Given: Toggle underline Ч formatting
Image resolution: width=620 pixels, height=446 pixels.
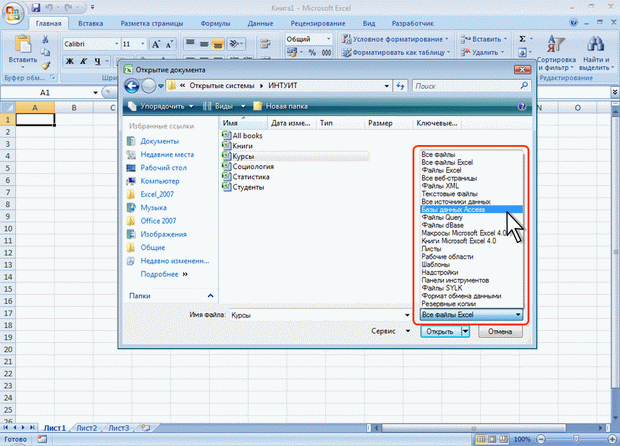Looking at the screenshot, I should pos(97,61).
